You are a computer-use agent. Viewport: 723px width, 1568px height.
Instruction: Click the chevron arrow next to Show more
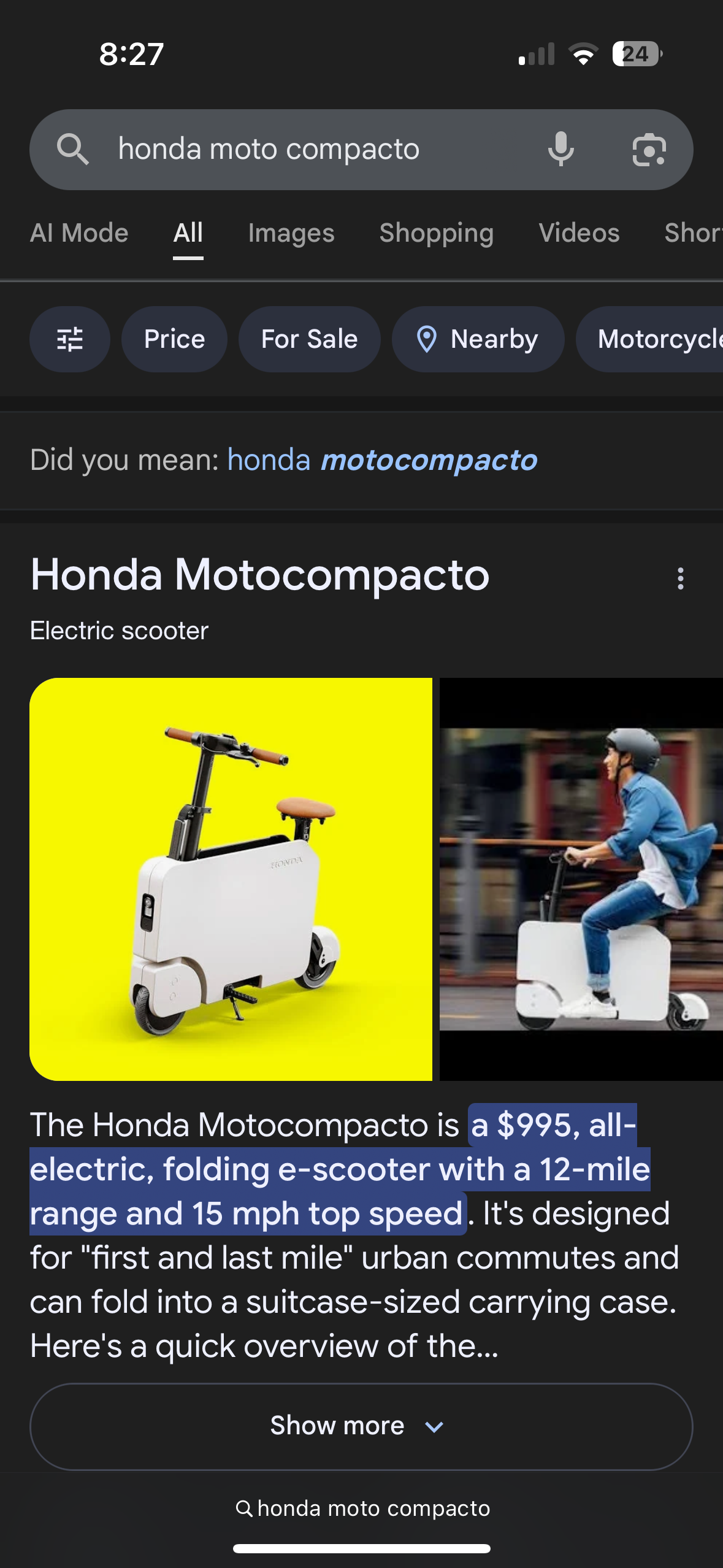click(x=434, y=1427)
